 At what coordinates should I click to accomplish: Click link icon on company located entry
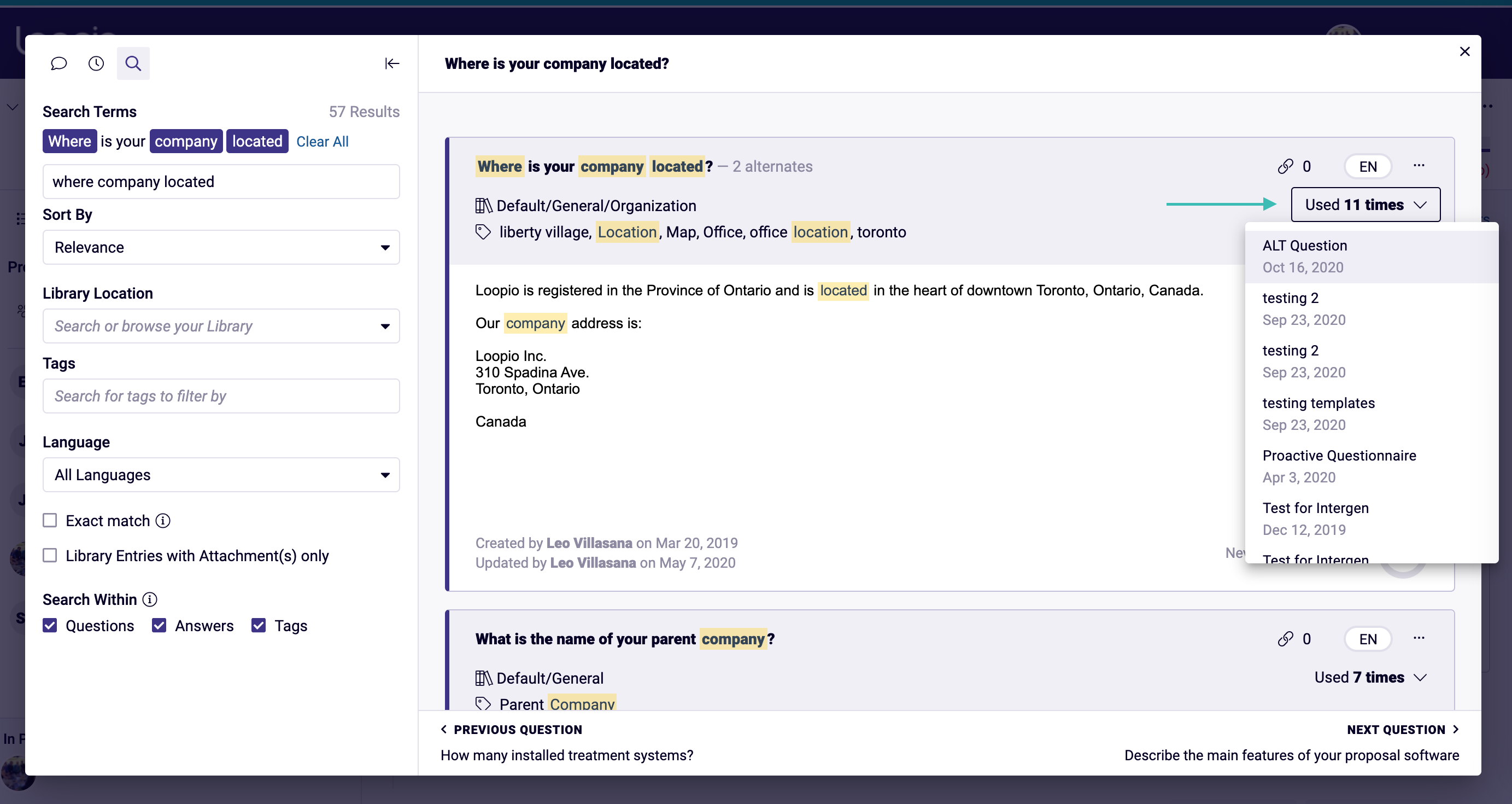coord(1286,166)
